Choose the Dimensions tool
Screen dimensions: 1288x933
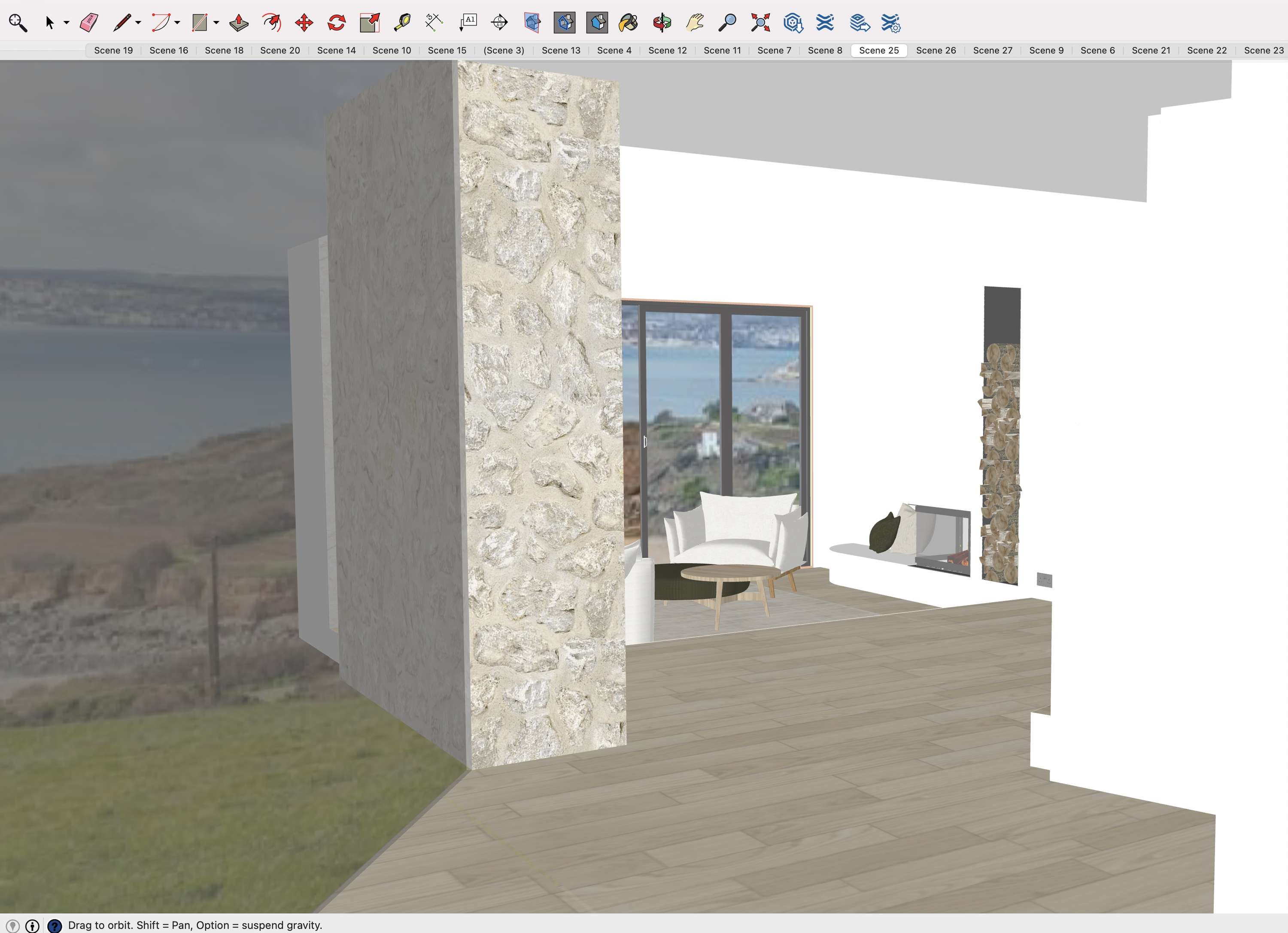(434, 23)
